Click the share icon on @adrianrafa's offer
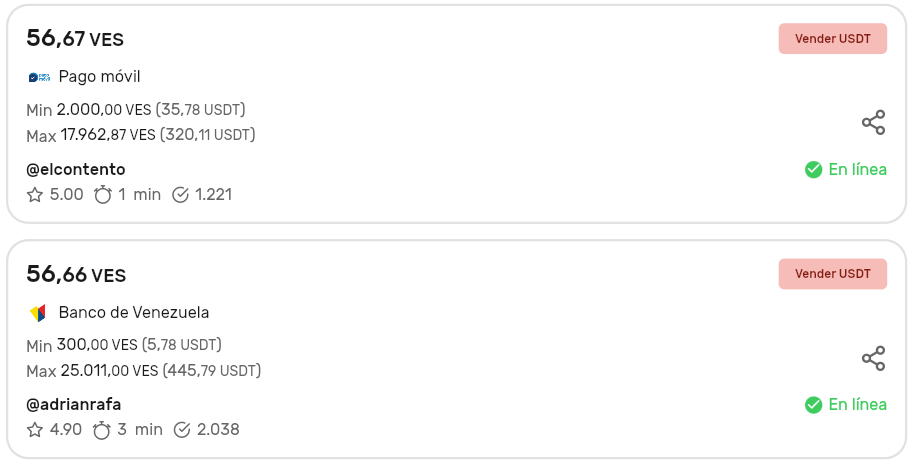The width and height of the screenshot is (912, 461). [x=873, y=358]
